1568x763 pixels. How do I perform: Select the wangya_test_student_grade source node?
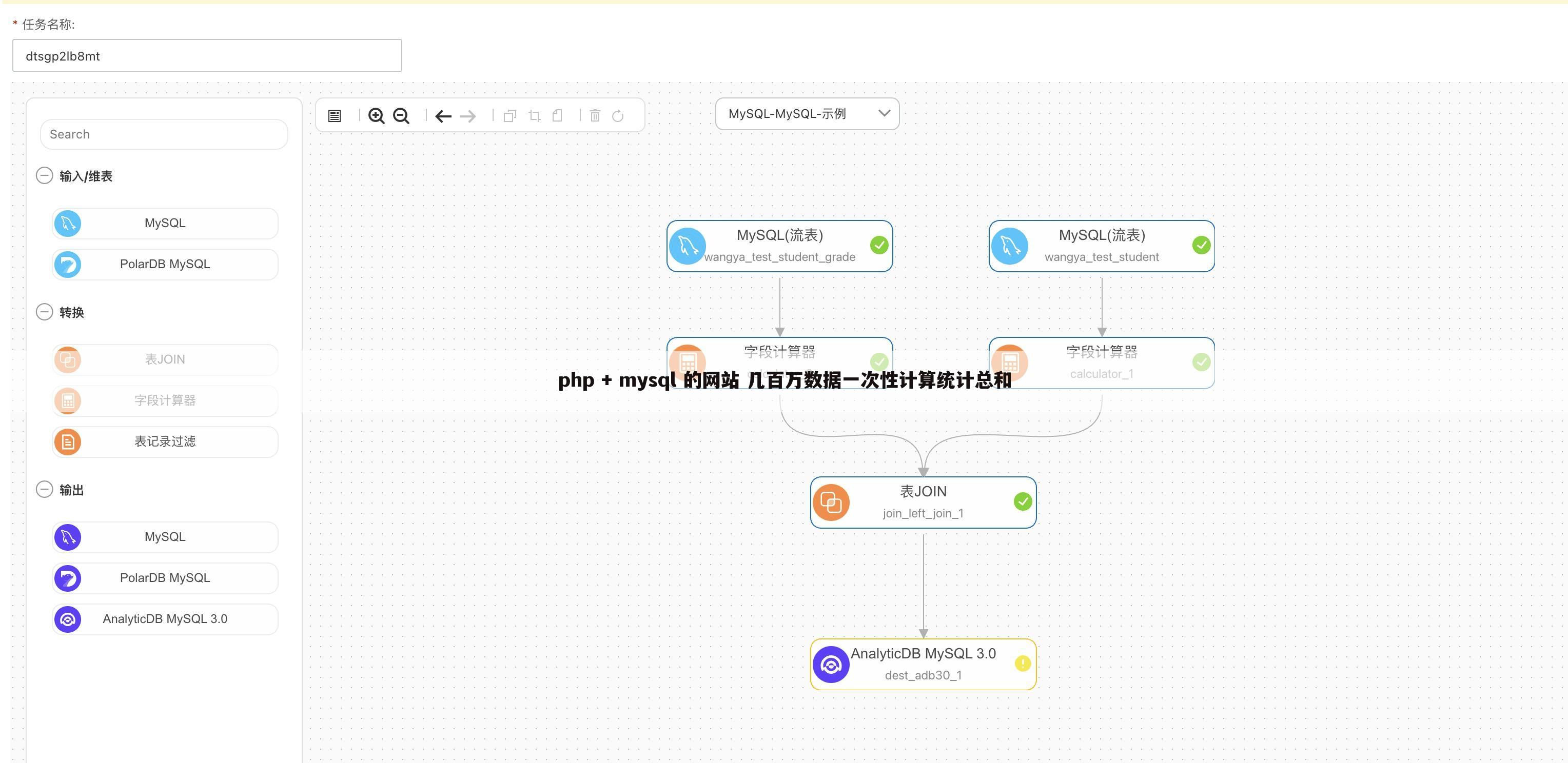point(780,246)
